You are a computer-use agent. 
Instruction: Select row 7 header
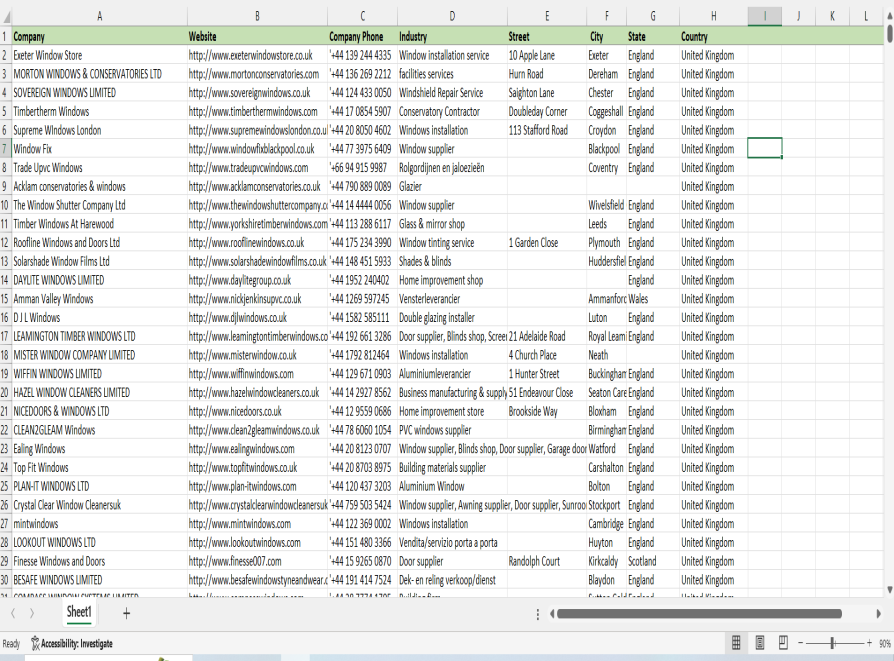(x=6, y=149)
